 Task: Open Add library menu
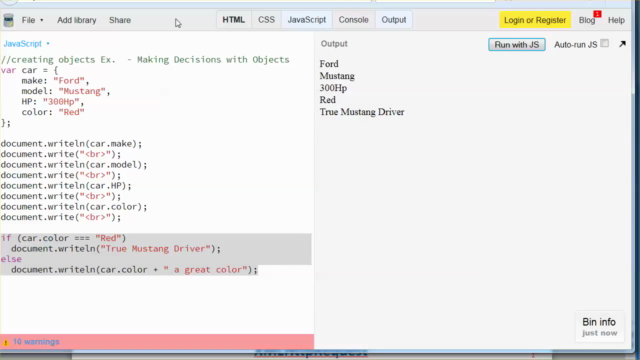click(77, 20)
